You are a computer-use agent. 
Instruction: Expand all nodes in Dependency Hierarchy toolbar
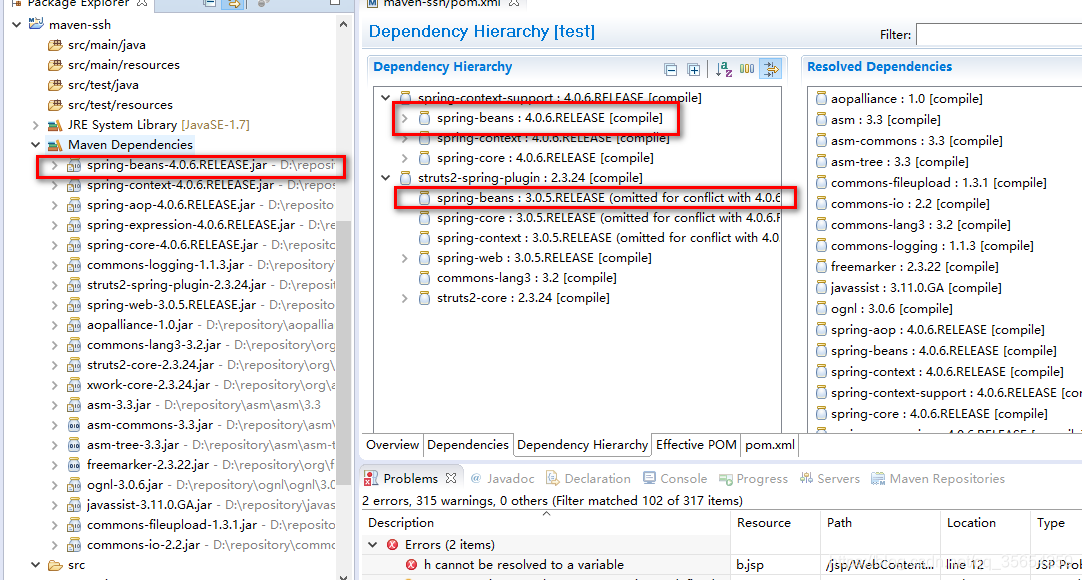pyautogui.click(x=694, y=70)
